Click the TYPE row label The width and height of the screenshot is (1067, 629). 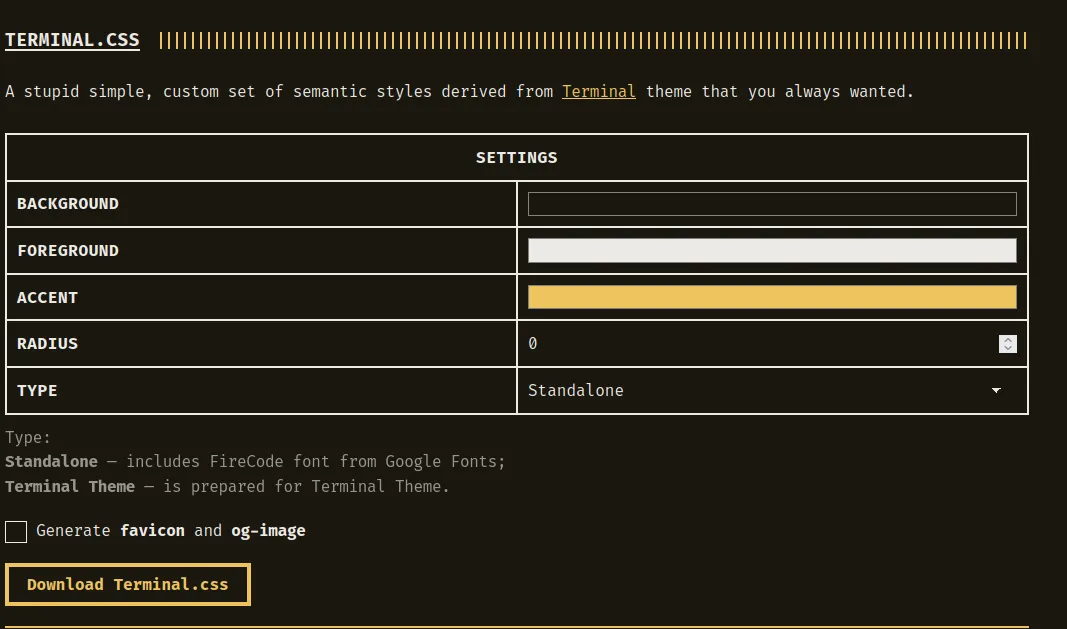37,391
